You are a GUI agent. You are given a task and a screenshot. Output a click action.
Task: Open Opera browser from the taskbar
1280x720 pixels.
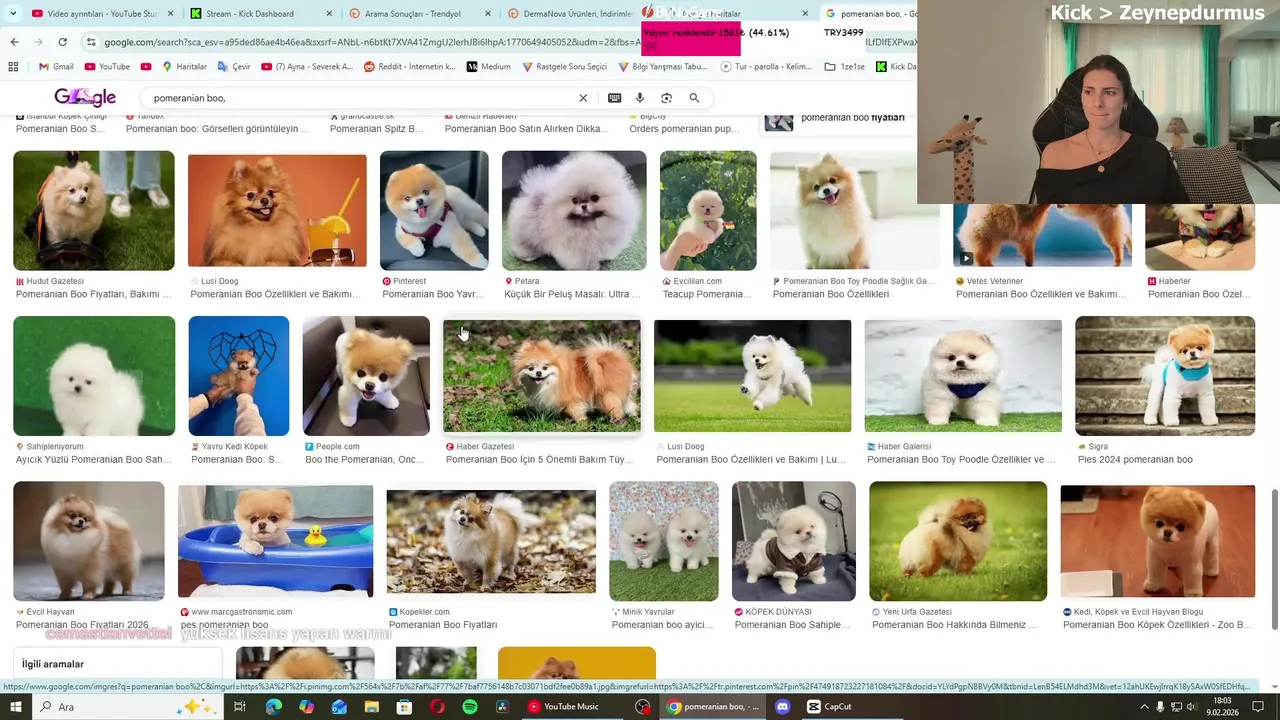437,706
